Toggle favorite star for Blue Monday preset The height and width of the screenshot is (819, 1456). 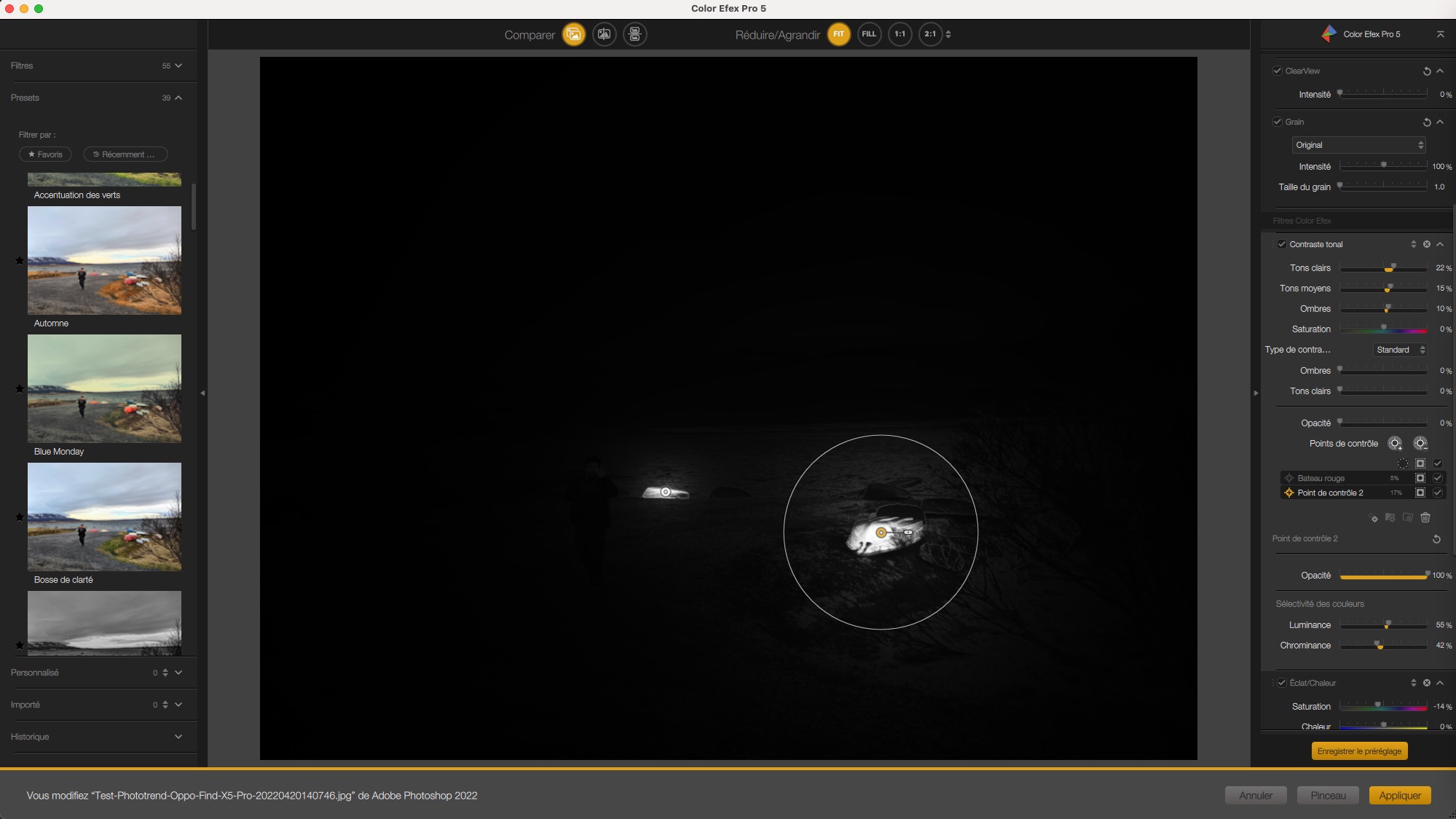[20, 388]
